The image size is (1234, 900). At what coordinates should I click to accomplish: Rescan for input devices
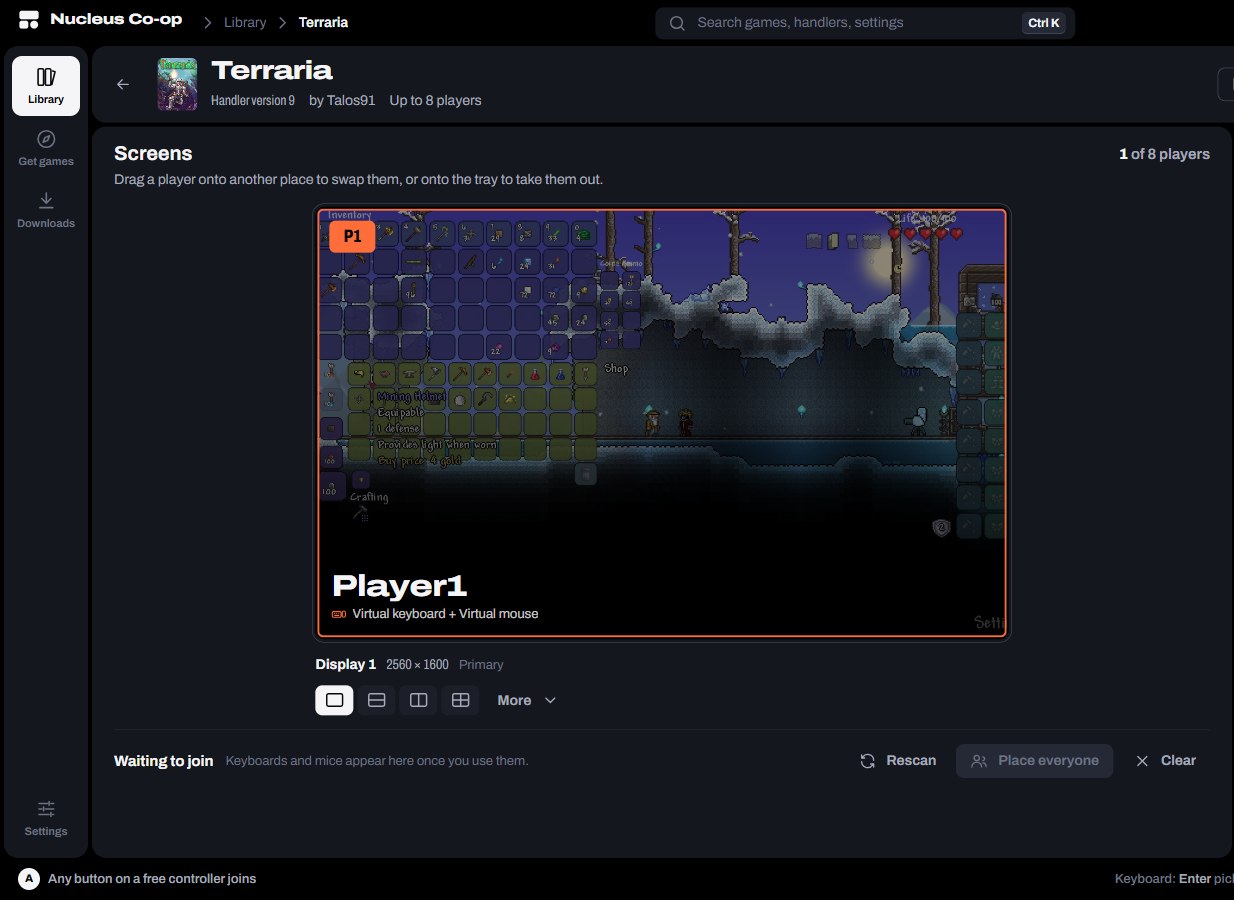pos(898,761)
